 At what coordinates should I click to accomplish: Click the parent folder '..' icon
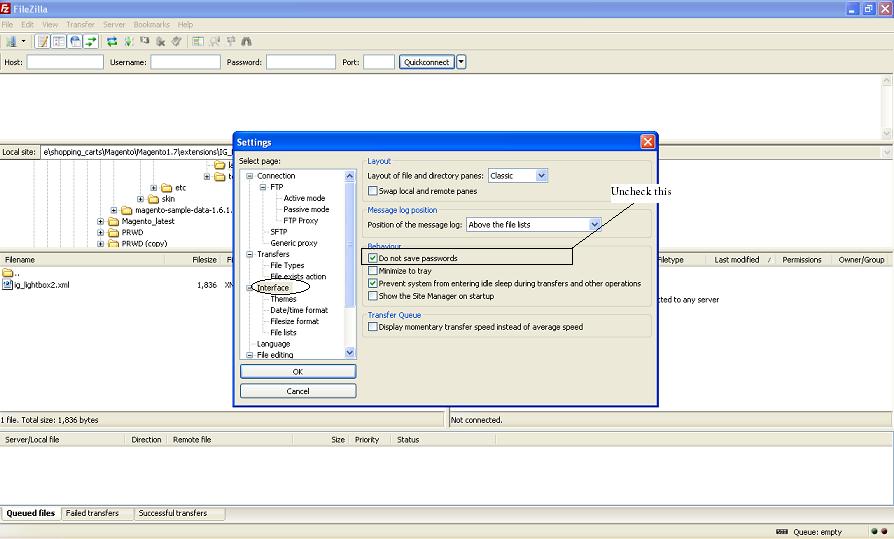7,273
